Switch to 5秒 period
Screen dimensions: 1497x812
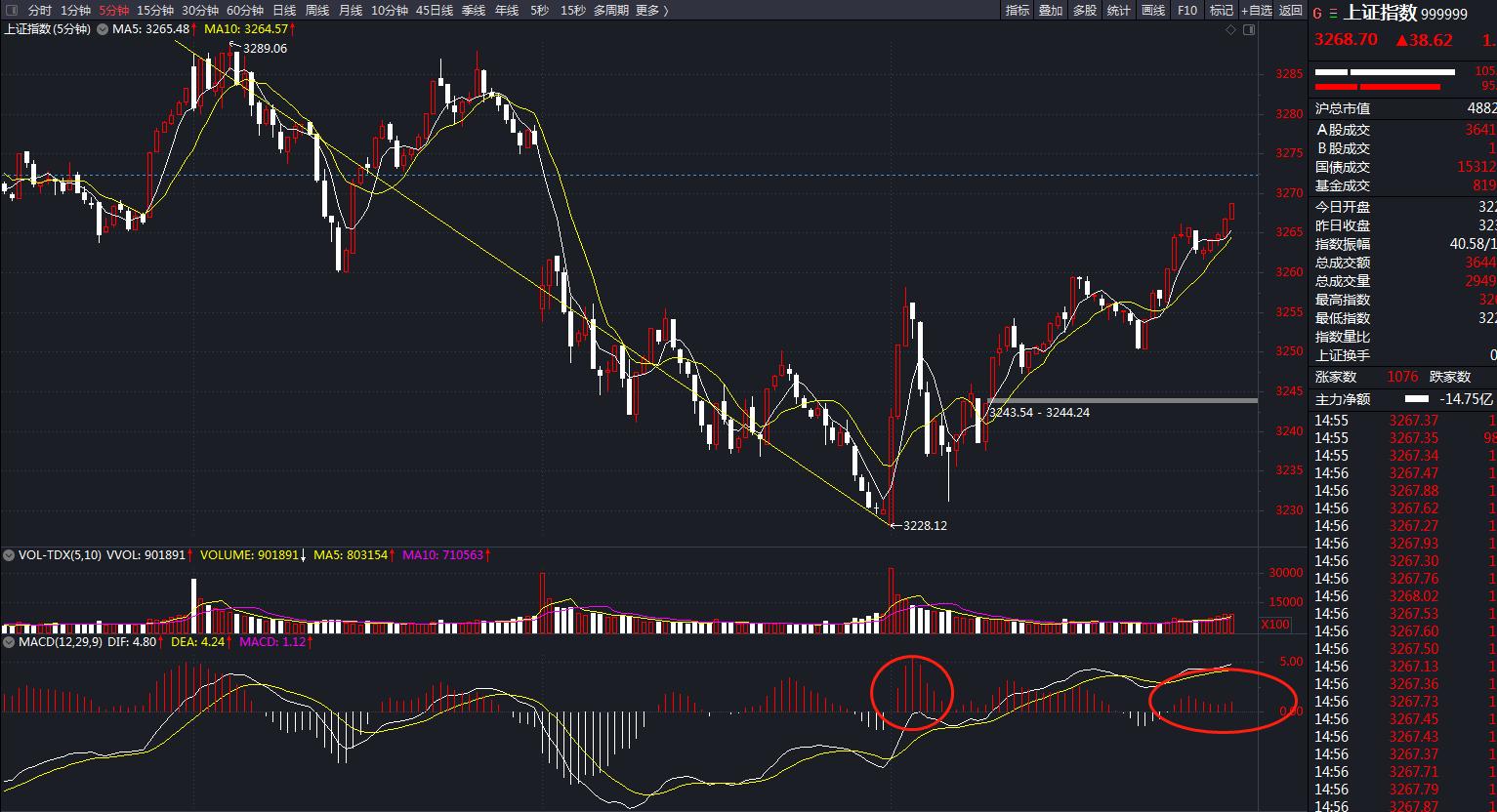point(540,11)
